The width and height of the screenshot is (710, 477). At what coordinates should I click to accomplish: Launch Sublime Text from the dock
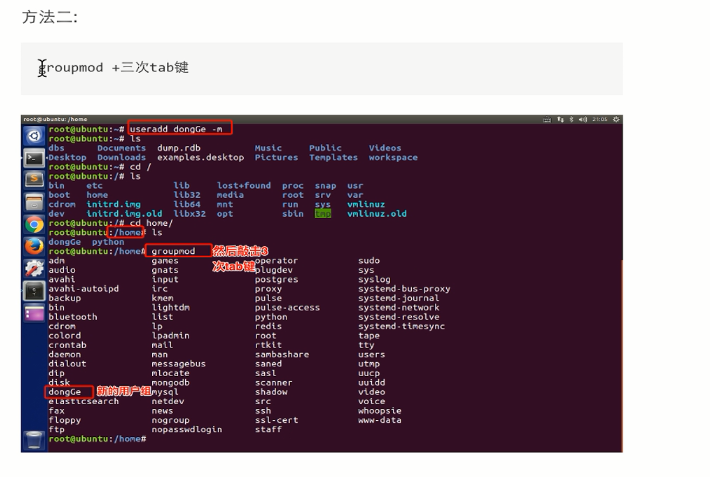point(34,180)
